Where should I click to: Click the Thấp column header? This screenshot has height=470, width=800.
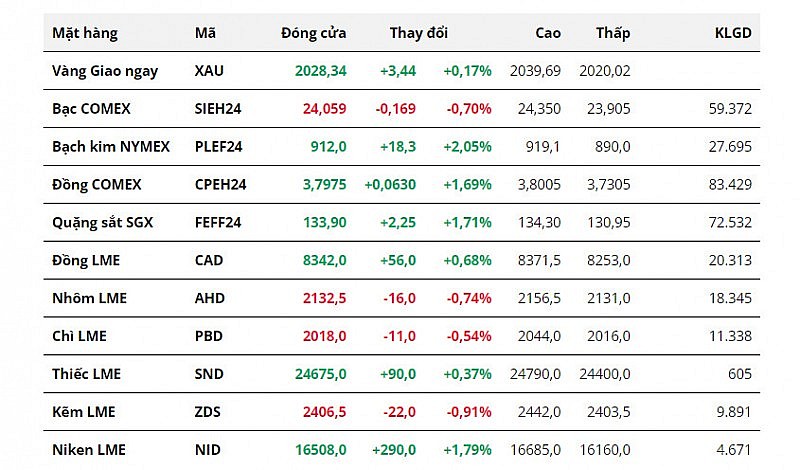613,33
